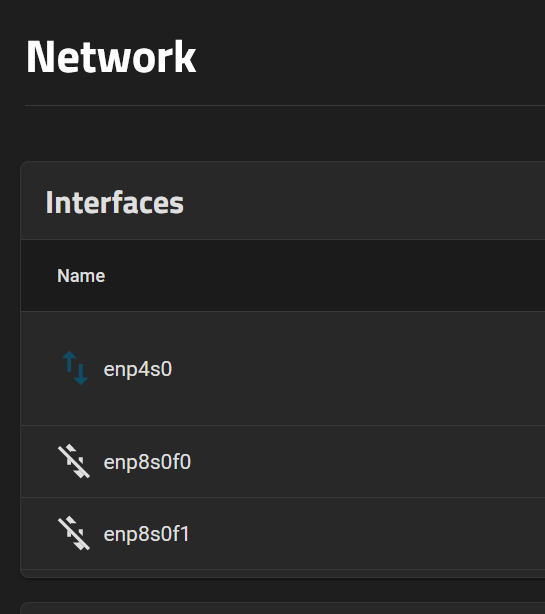Screen dimensions: 545x614
Task: Select the enp8s0f0 interface name
Action: tap(147, 462)
